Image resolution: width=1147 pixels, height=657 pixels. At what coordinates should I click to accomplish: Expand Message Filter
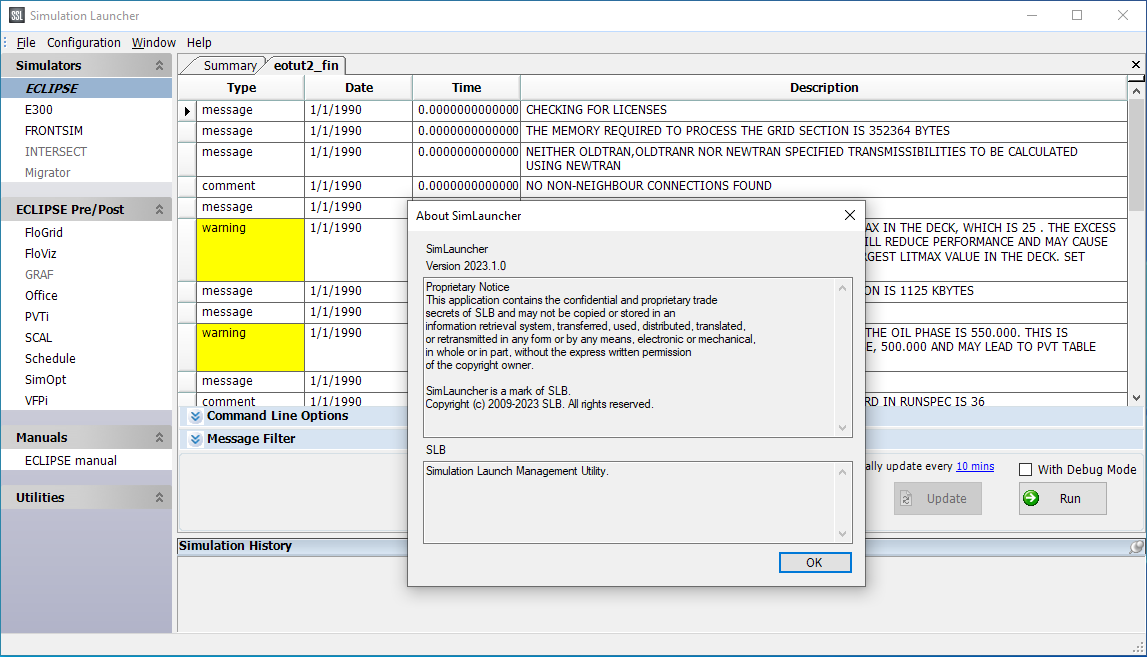(x=195, y=439)
